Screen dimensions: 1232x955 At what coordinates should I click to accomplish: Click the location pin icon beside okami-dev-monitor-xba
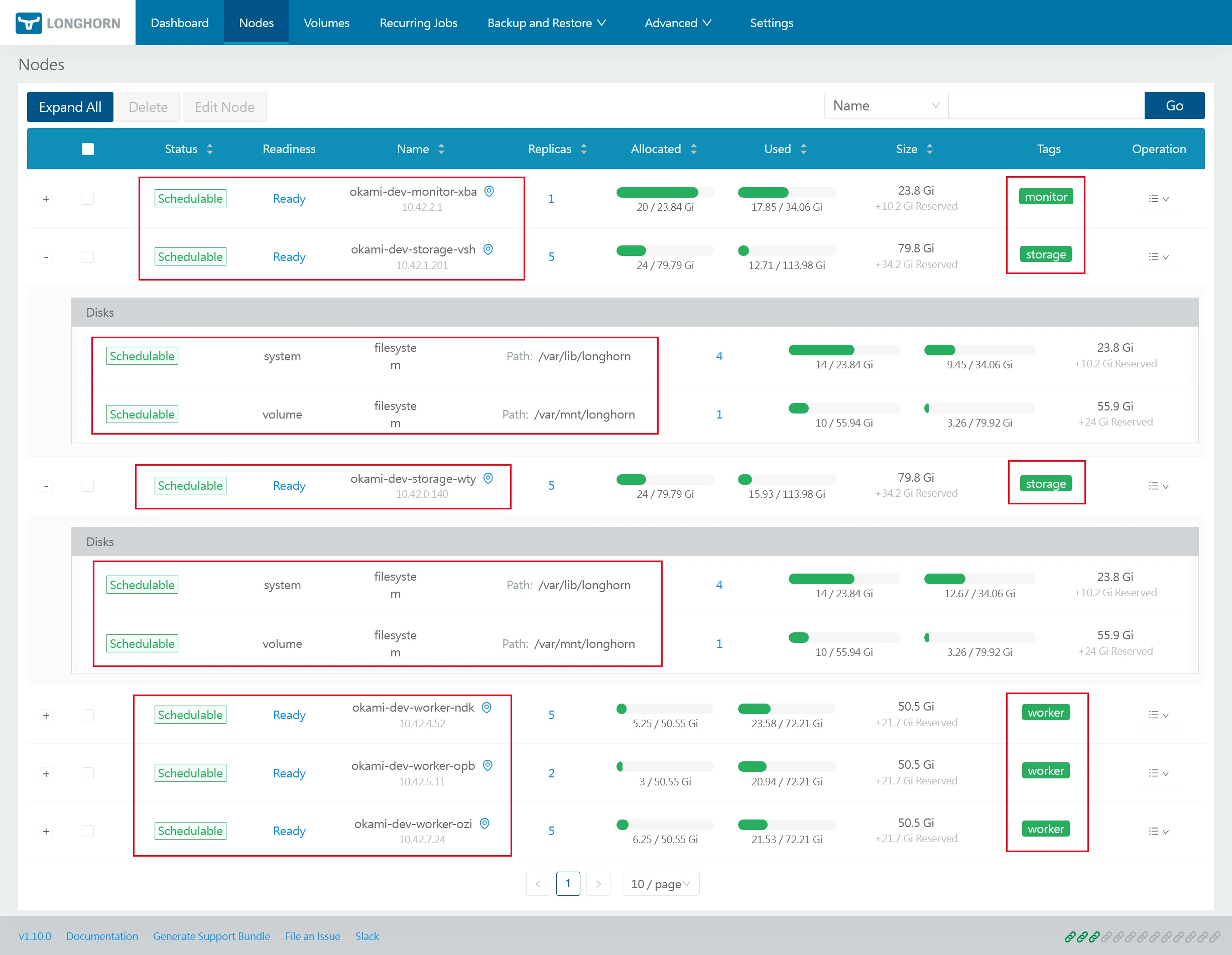click(x=489, y=191)
